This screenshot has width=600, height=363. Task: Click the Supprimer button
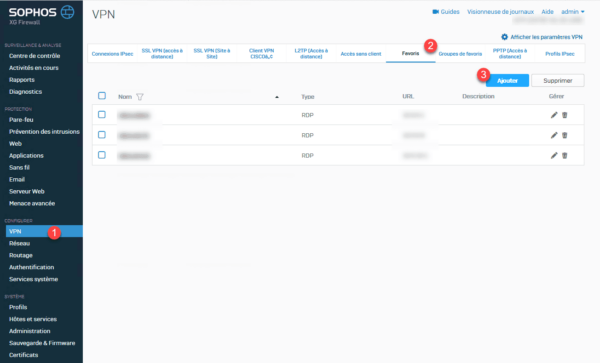[558, 81]
